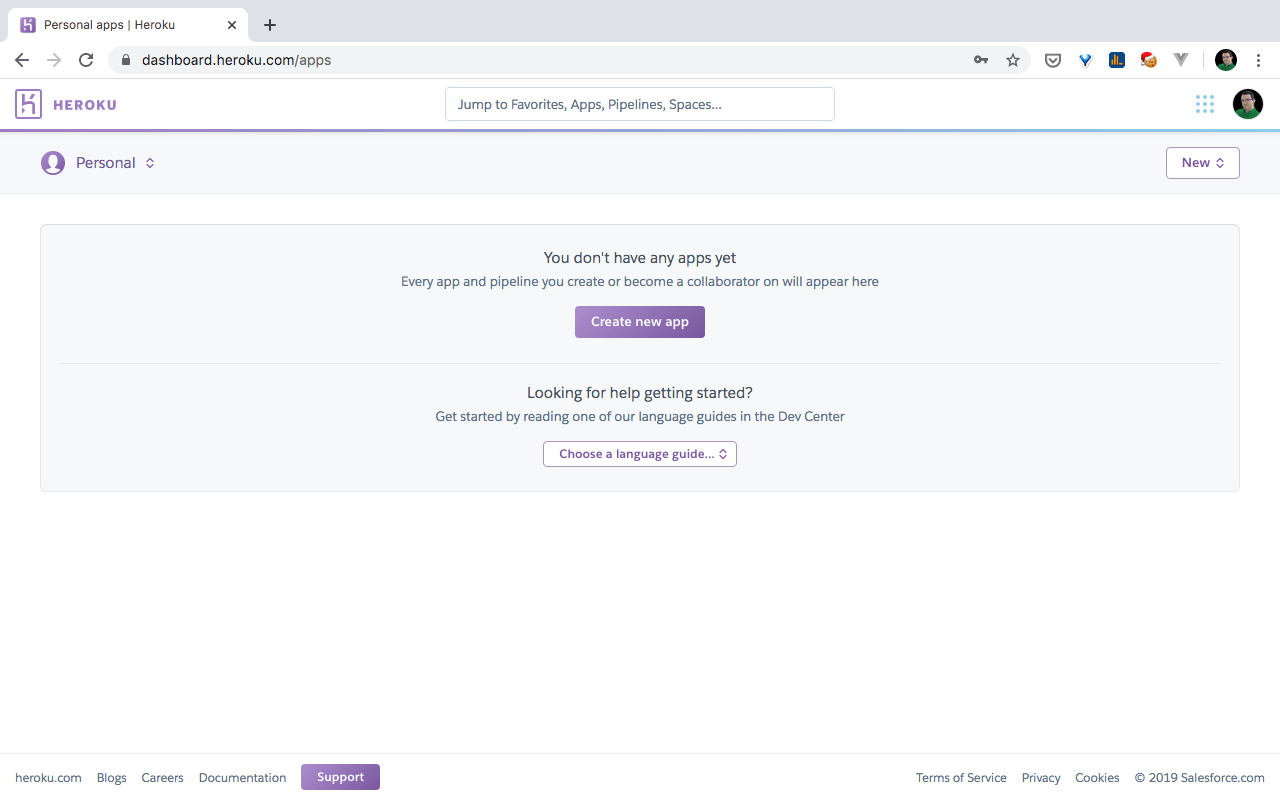The height and width of the screenshot is (800, 1280).
Task: Open the Dev Center link
Action: click(810, 416)
